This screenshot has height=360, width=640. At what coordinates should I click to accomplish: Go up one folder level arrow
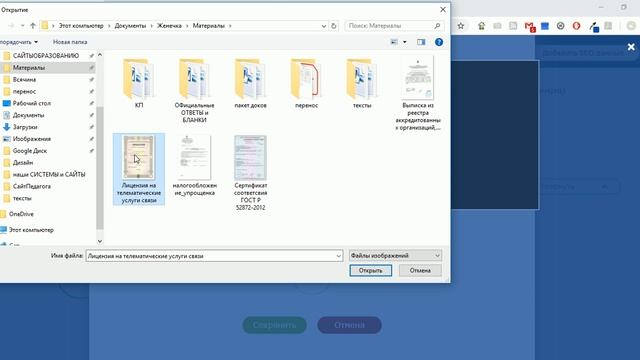[x=33, y=26]
